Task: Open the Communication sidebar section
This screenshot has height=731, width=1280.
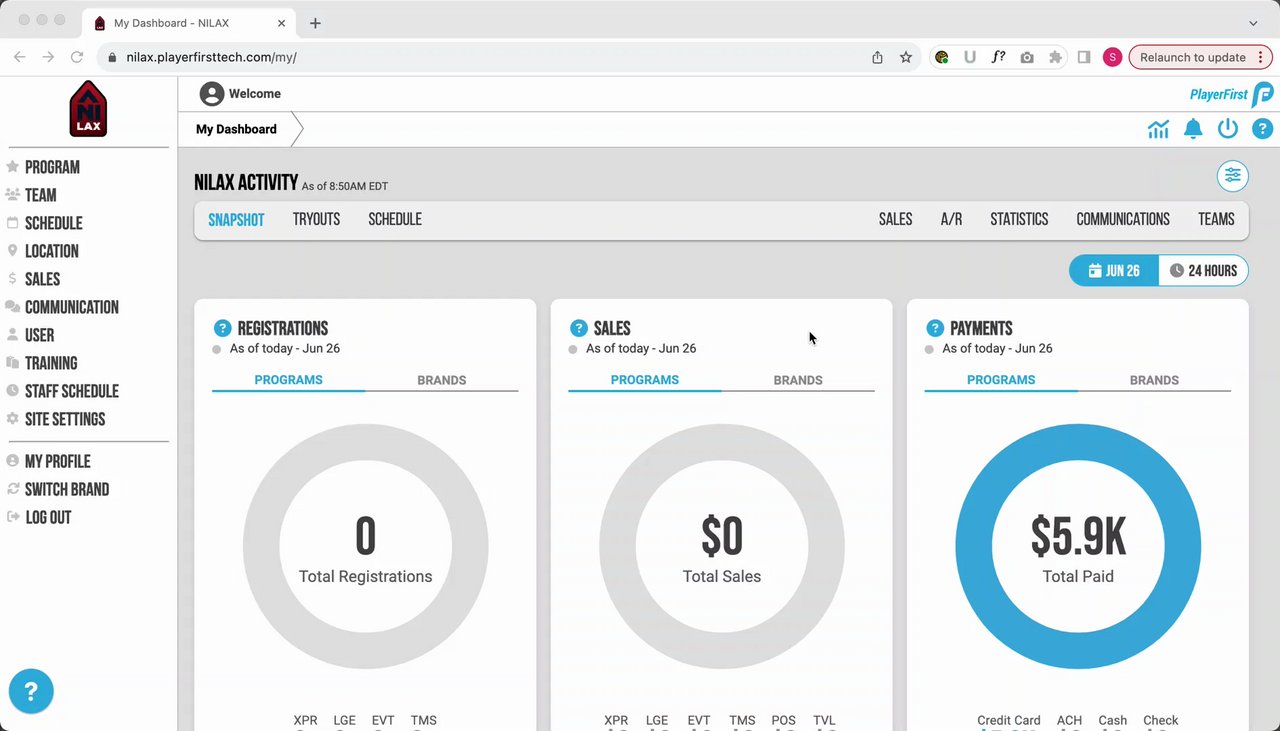Action: pyautogui.click(x=71, y=307)
